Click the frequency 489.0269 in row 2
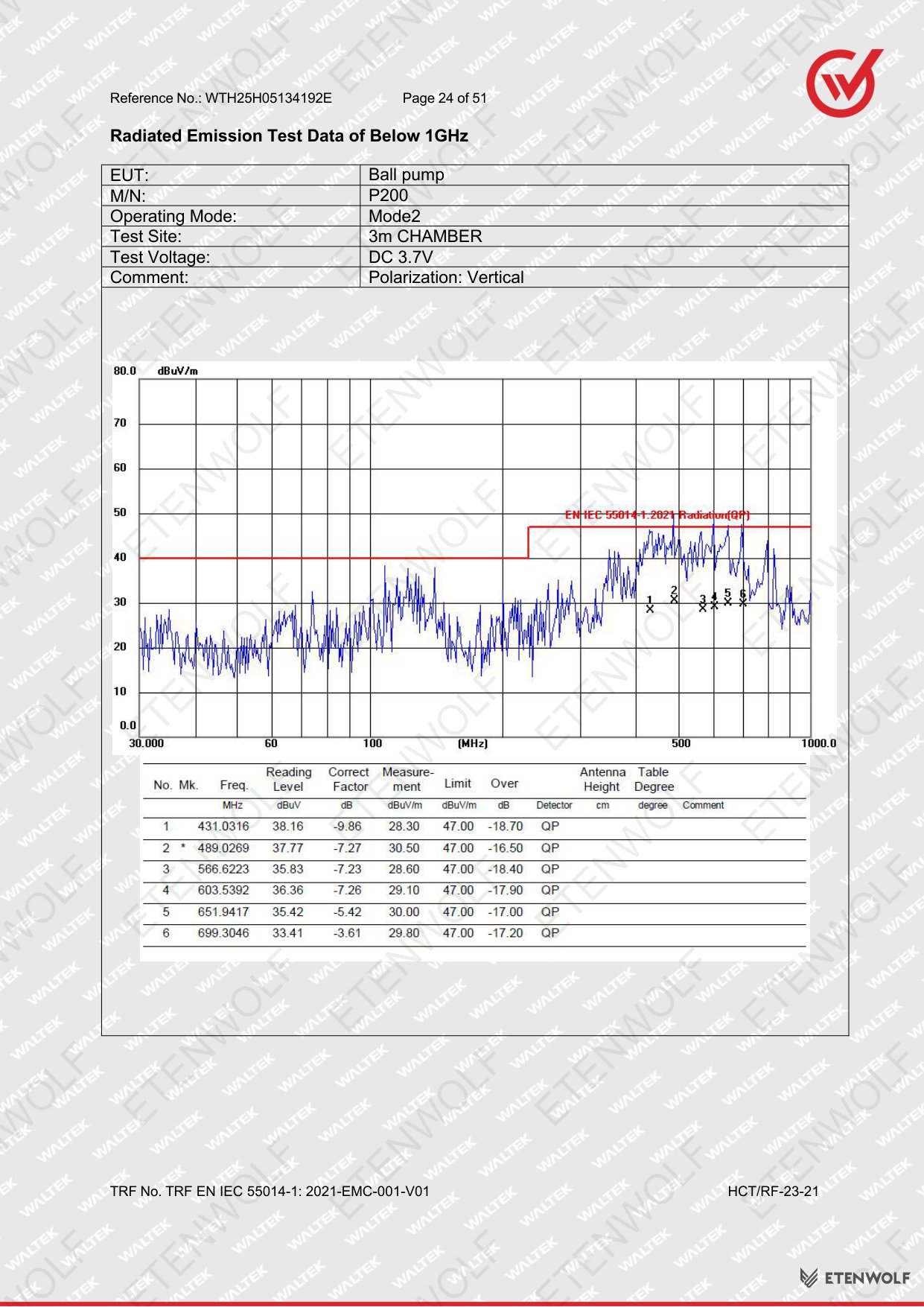Image resolution: width=924 pixels, height=1307 pixels. pyautogui.click(x=223, y=848)
